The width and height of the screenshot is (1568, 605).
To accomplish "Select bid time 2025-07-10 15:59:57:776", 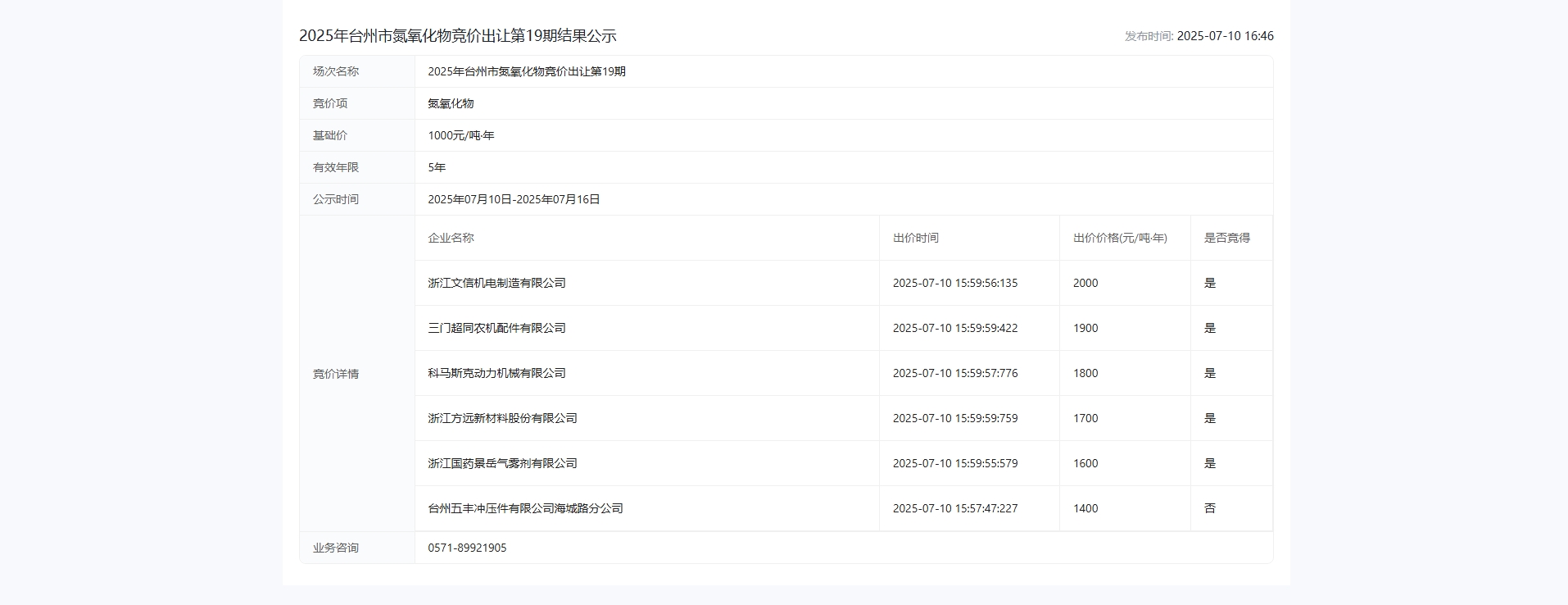I will tap(955, 373).
